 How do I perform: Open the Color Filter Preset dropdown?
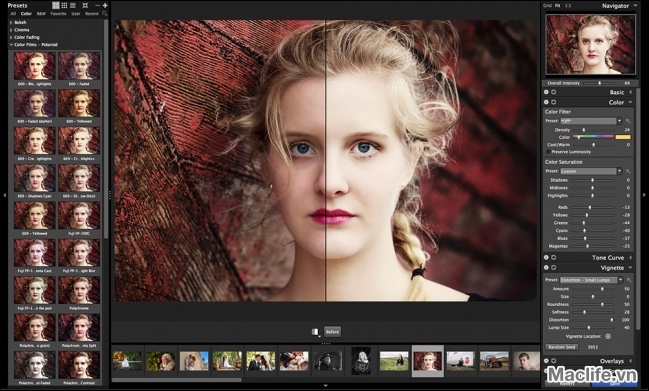click(x=591, y=121)
